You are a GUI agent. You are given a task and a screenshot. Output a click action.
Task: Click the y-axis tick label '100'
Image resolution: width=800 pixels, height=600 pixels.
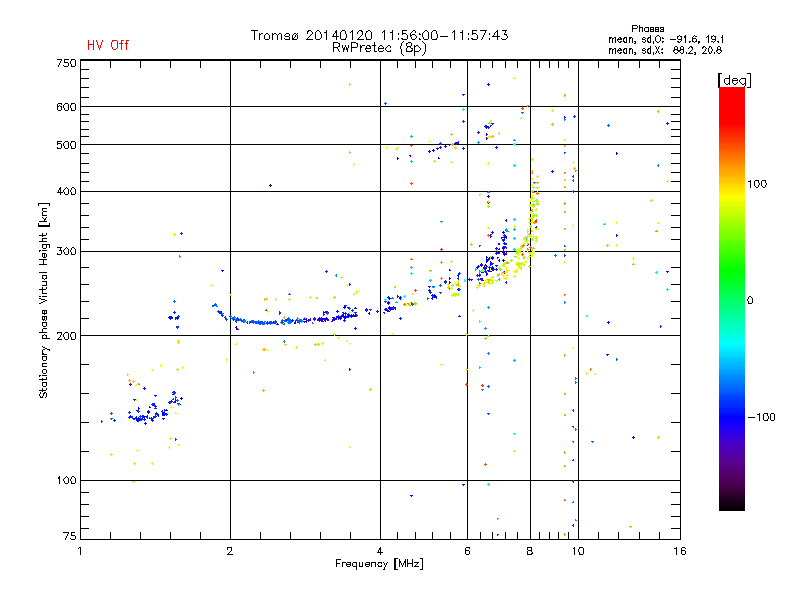pyautogui.click(x=66, y=480)
